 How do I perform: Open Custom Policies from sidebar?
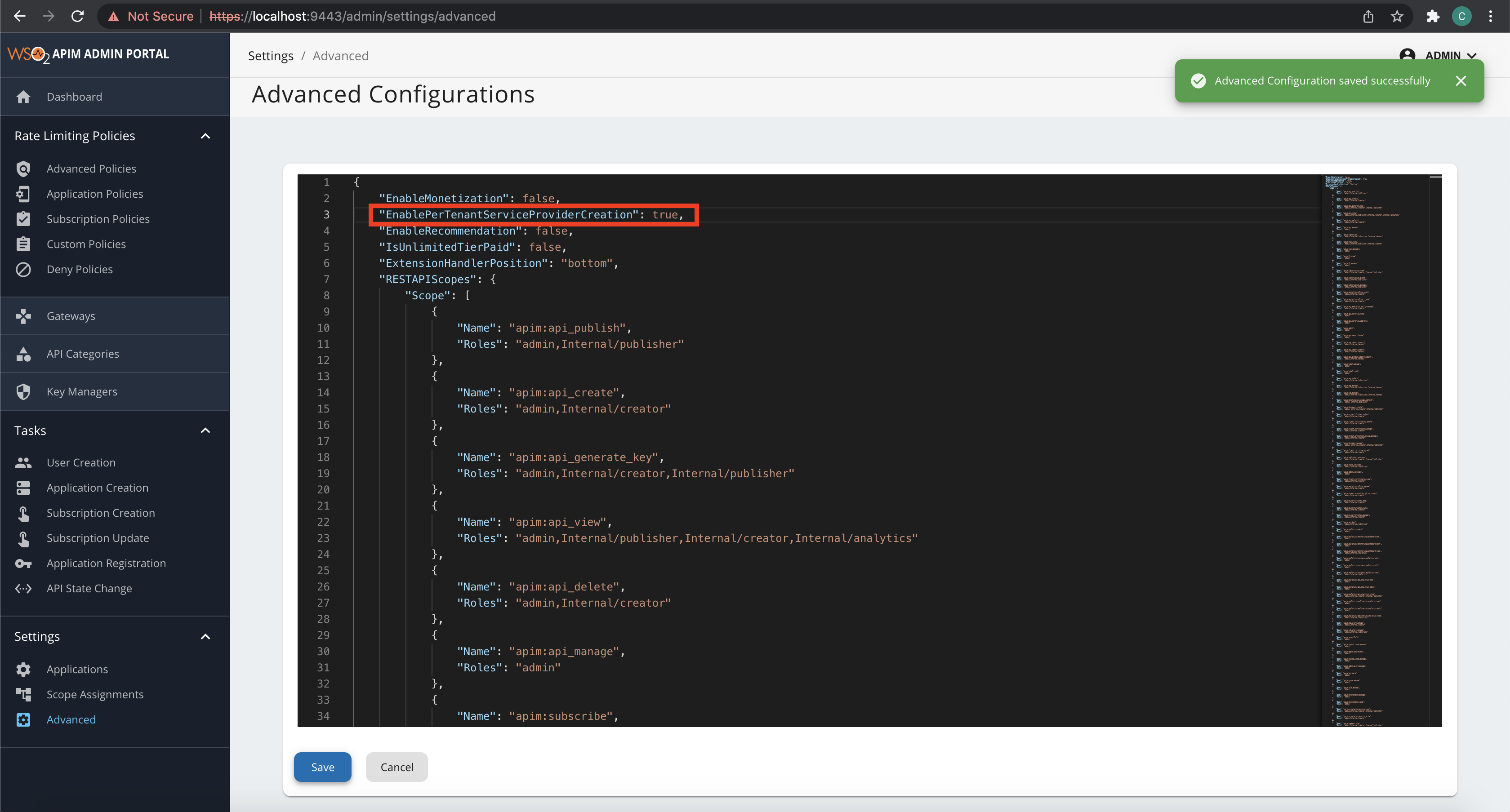[86, 244]
